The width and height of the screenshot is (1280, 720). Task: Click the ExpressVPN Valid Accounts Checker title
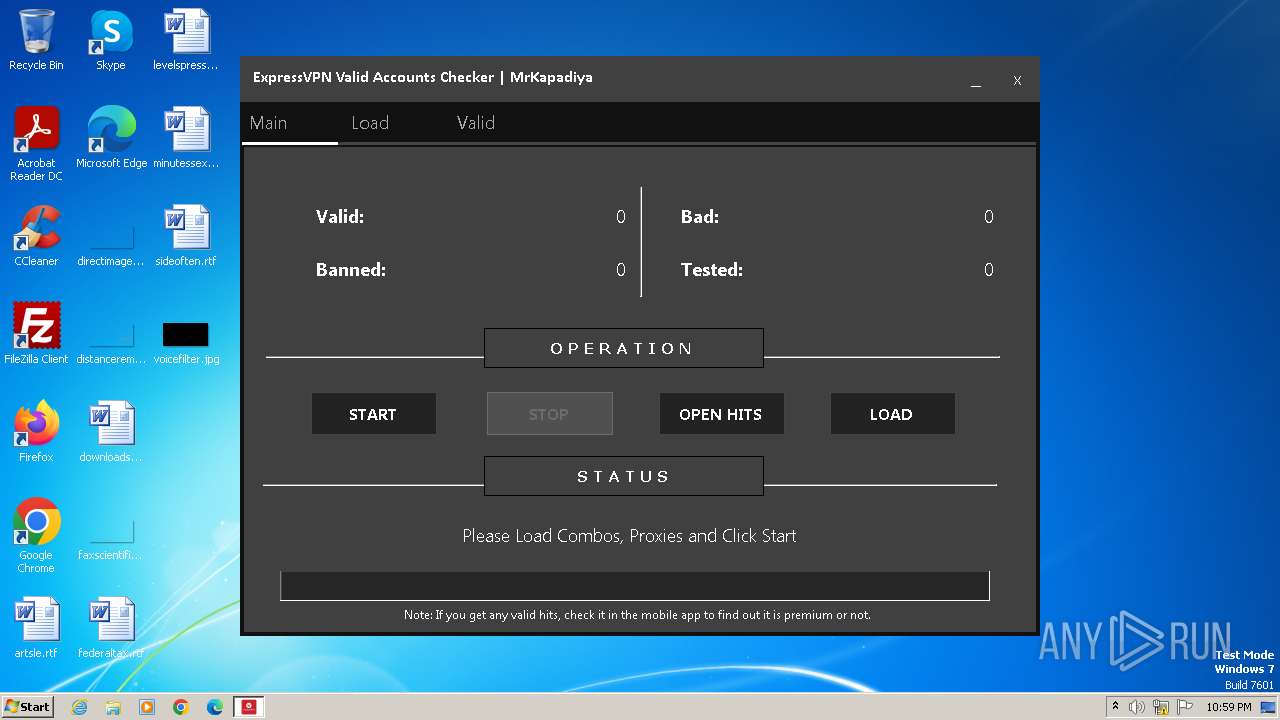pyautogui.click(x=422, y=77)
